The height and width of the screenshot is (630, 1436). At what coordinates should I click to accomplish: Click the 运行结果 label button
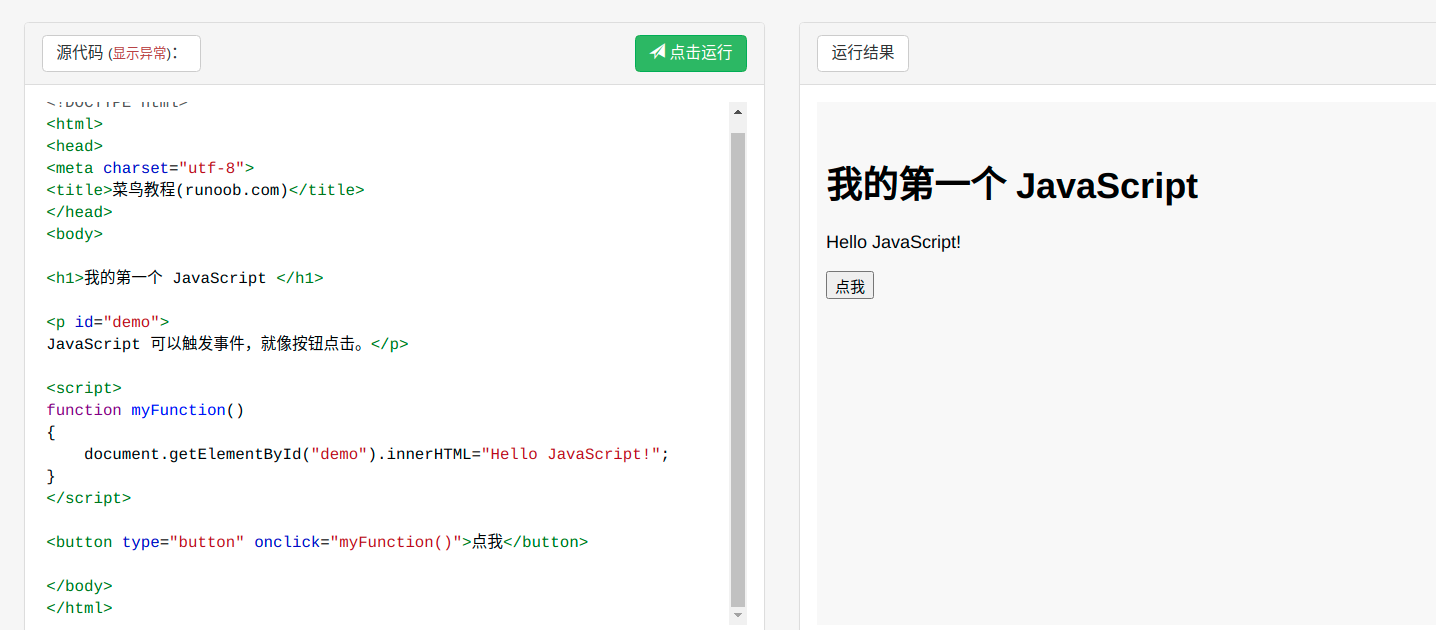862,53
